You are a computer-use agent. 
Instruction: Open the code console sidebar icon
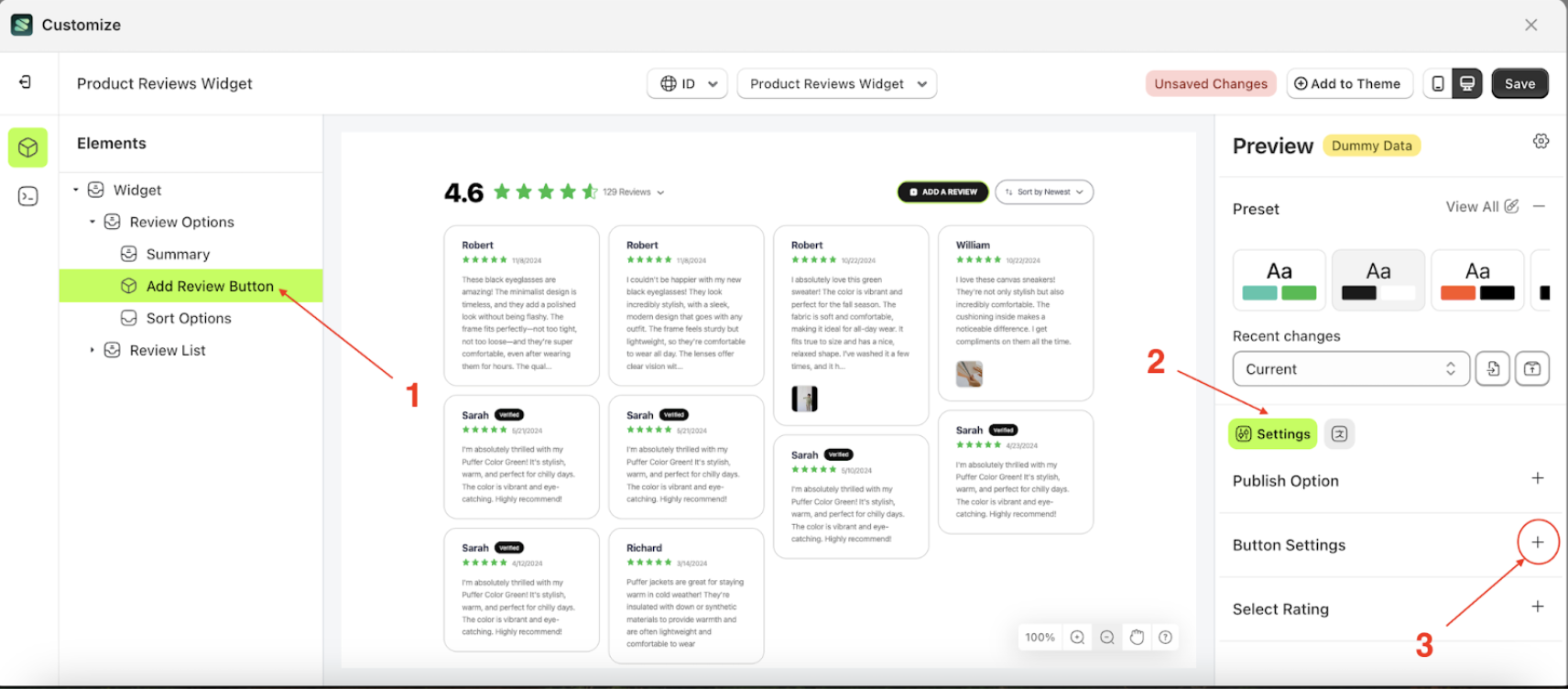[28, 196]
